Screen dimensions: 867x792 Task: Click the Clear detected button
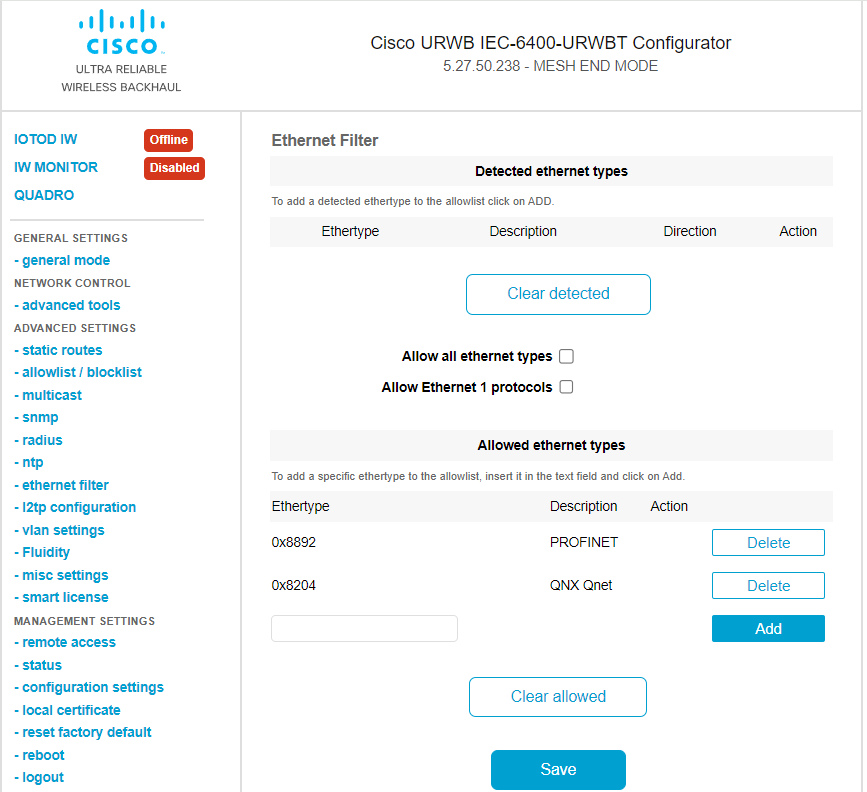pos(558,294)
